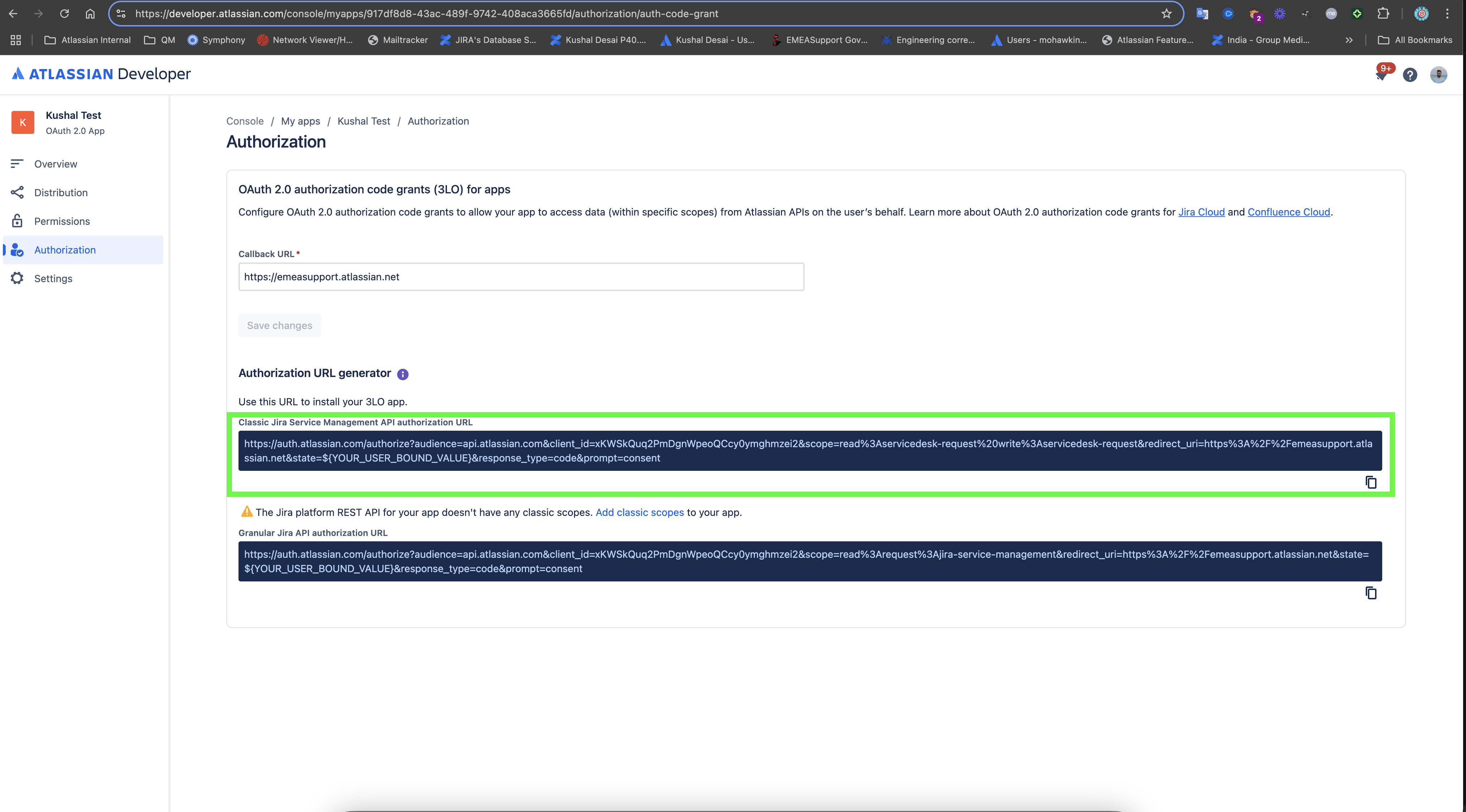Expand hidden bookmarks with the chevron
This screenshot has width=1466, height=812.
click(1349, 40)
